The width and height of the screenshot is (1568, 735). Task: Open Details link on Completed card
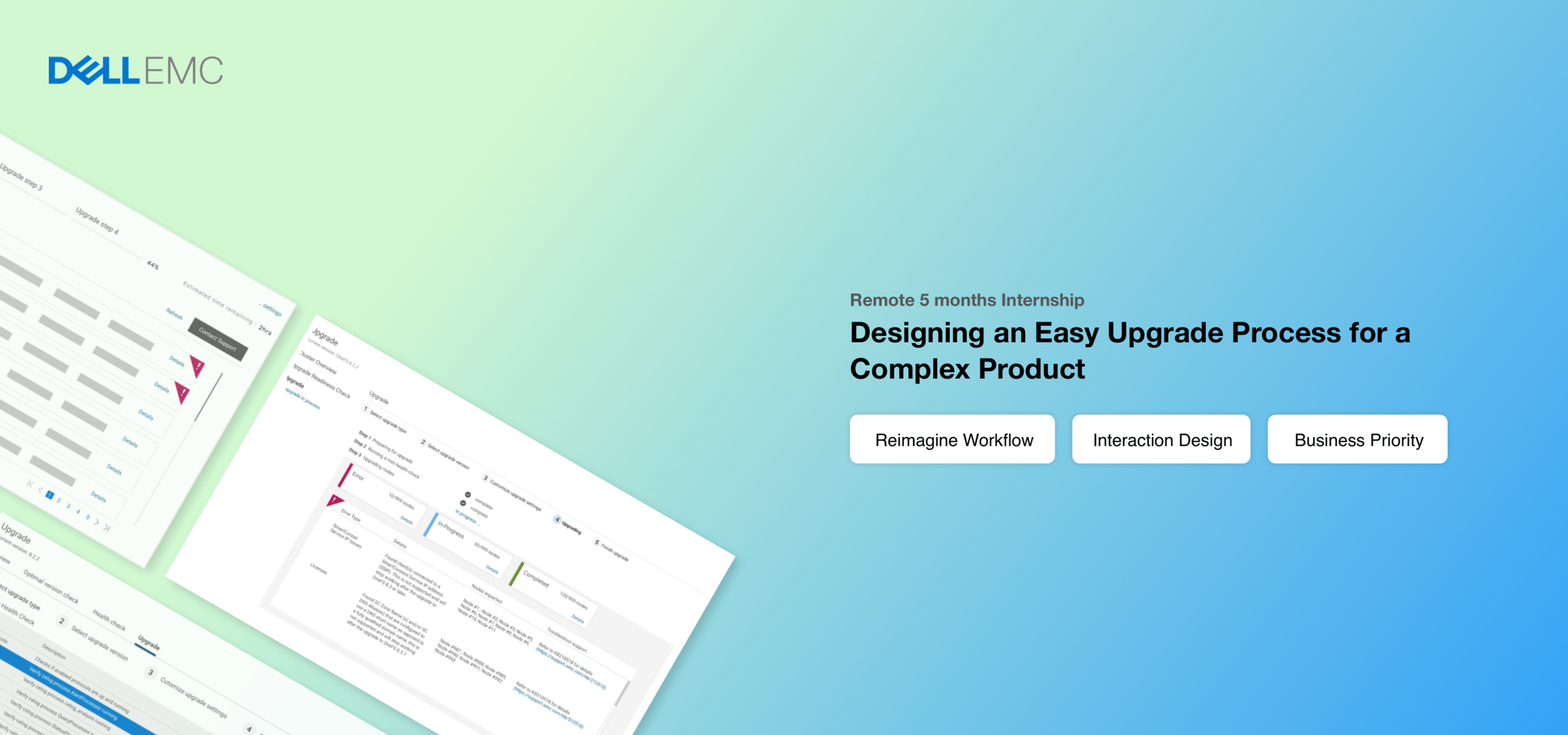[x=577, y=619]
